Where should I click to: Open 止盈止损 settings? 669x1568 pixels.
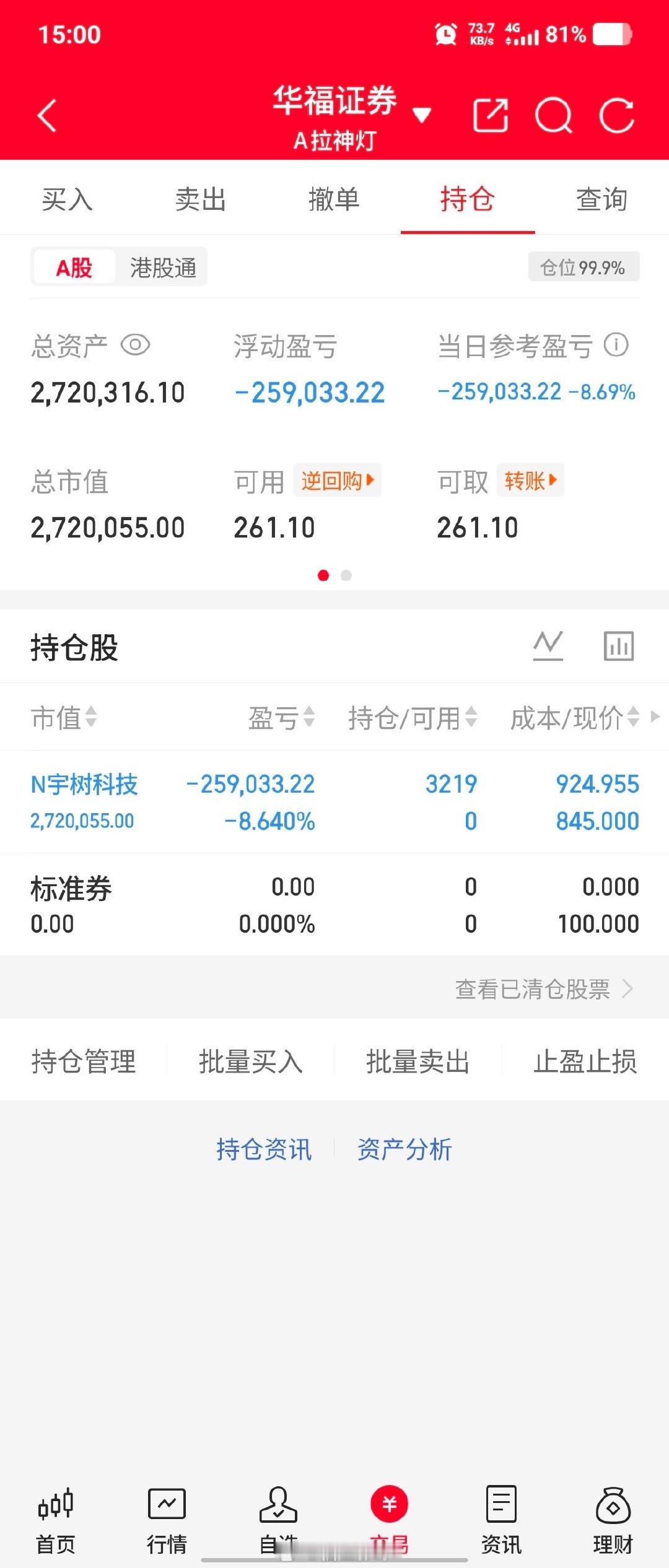(585, 1061)
